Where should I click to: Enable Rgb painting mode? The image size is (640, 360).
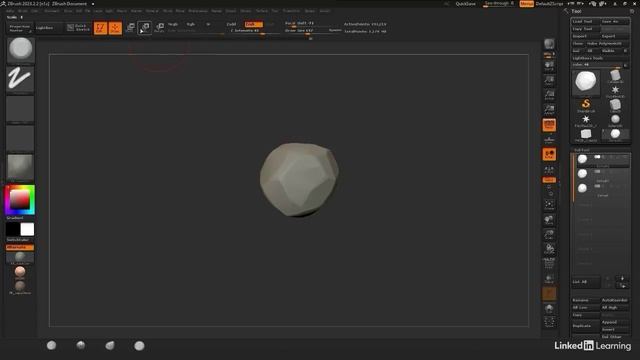(x=191, y=24)
